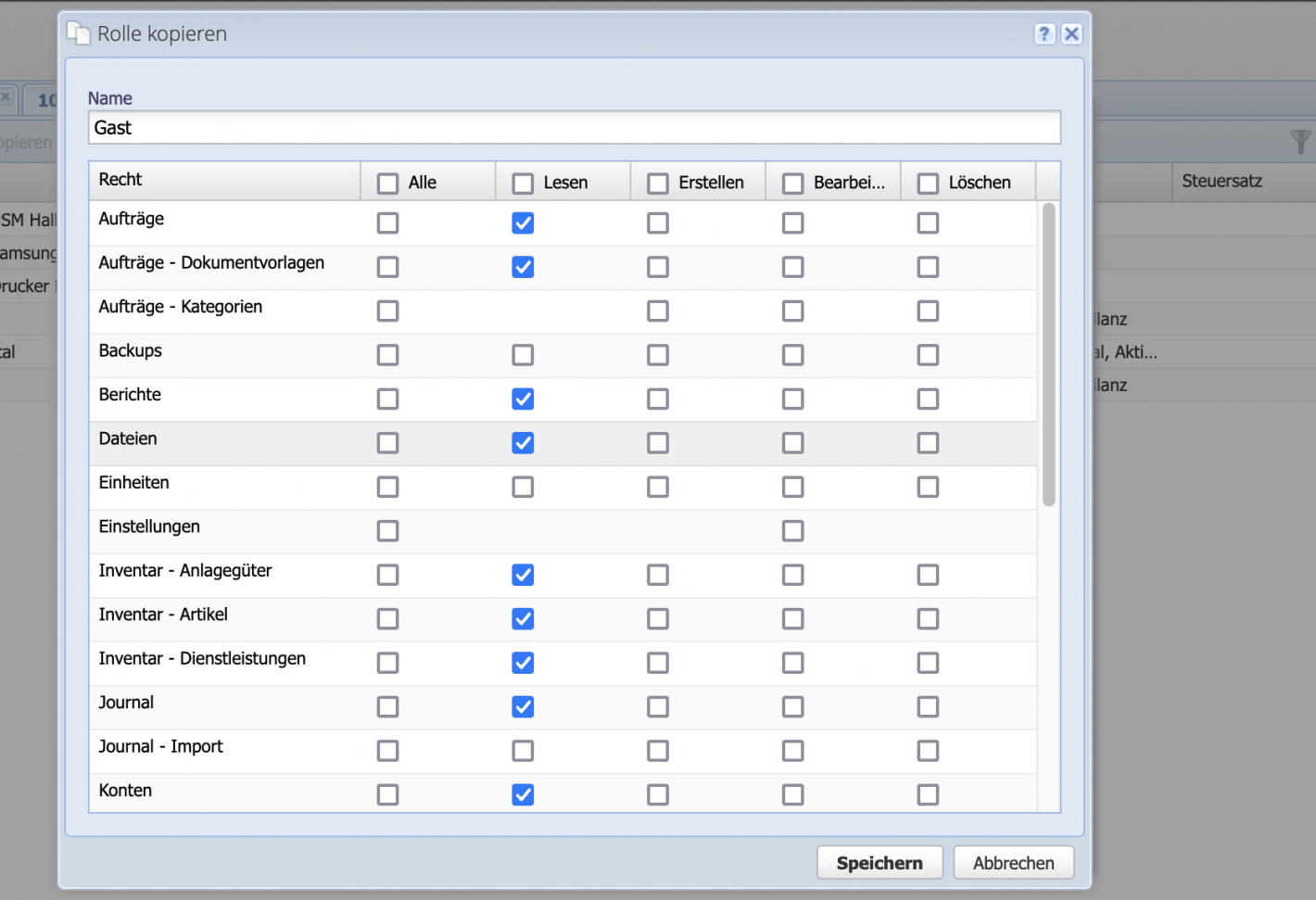The width and height of the screenshot is (1316, 900).
Task: Enable Erstellen permission for Einheiten
Action: tap(658, 486)
